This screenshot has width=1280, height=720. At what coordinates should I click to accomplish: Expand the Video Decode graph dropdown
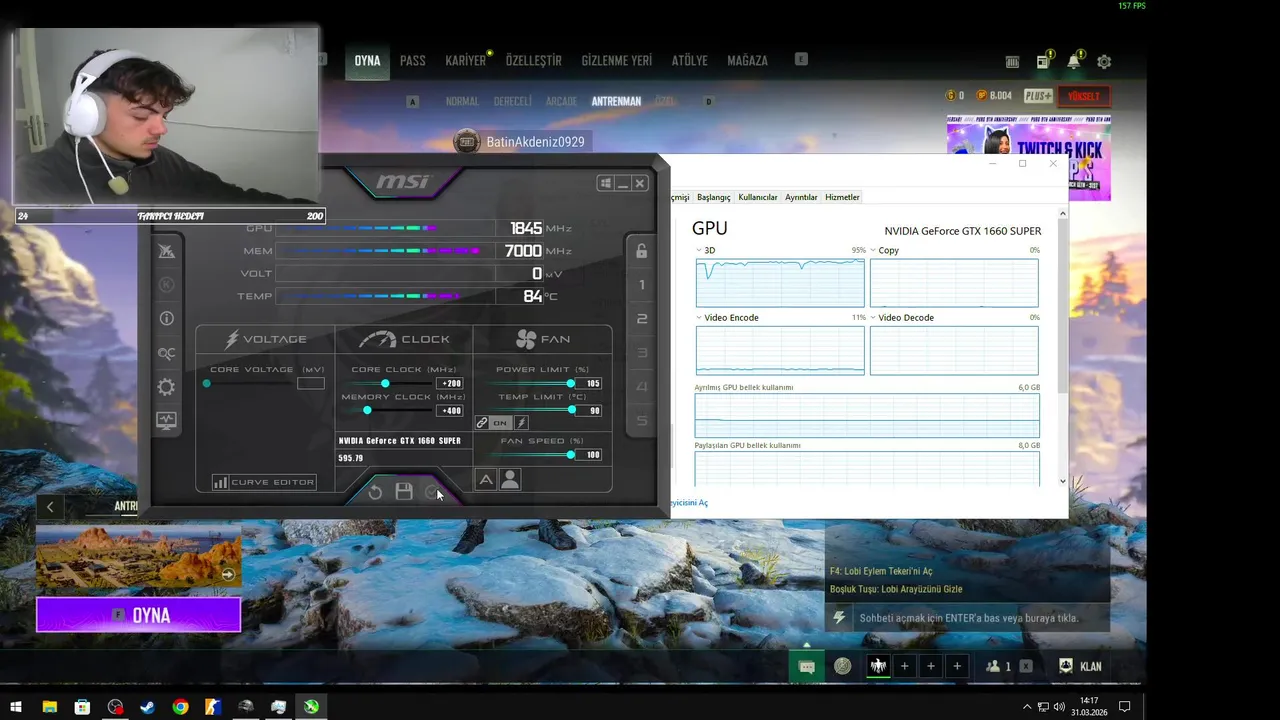pyautogui.click(x=873, y=318)
